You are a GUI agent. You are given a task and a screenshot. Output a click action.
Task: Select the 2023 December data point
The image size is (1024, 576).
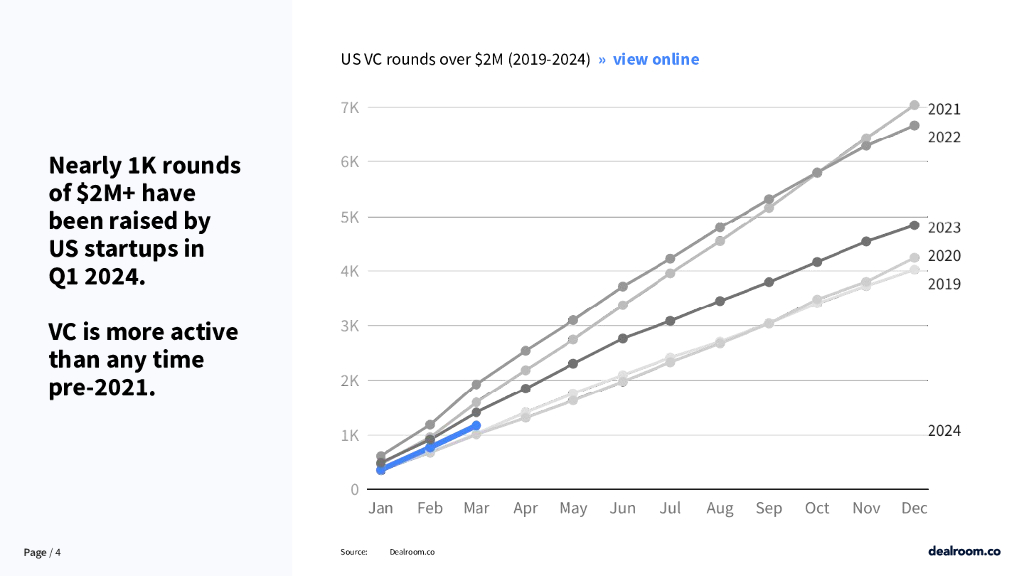click(x=914, y=225)
